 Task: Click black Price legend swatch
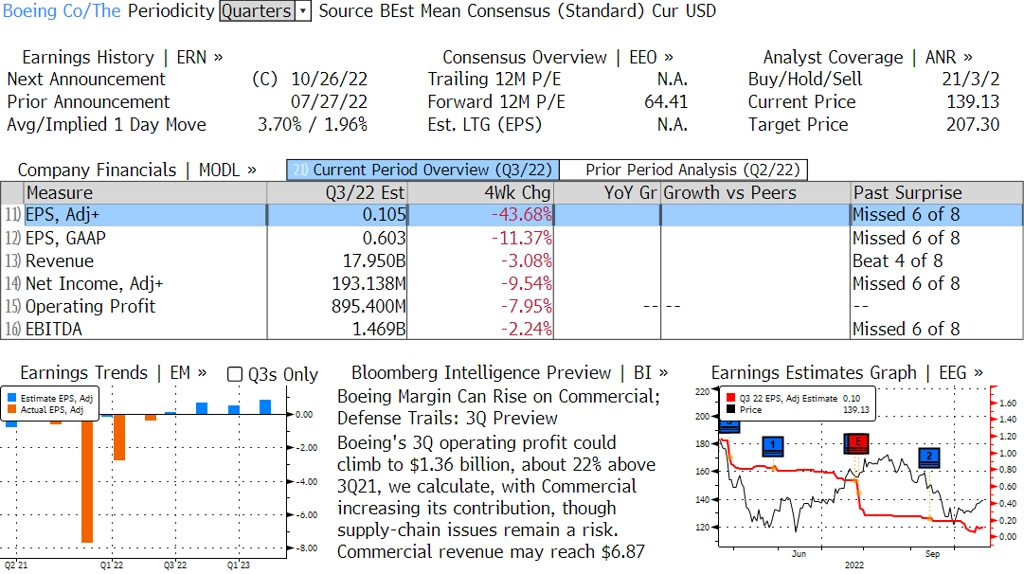point(730,409)
